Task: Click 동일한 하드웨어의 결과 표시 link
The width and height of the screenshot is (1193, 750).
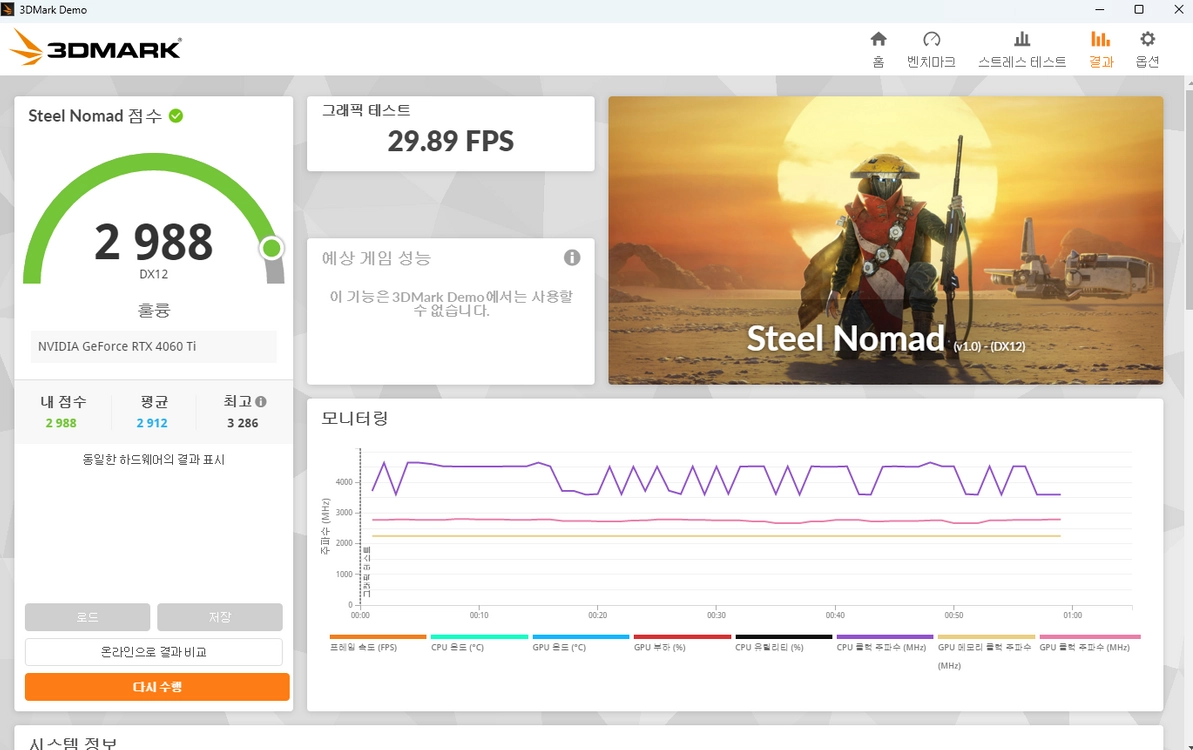Action: tap(154, 459)
